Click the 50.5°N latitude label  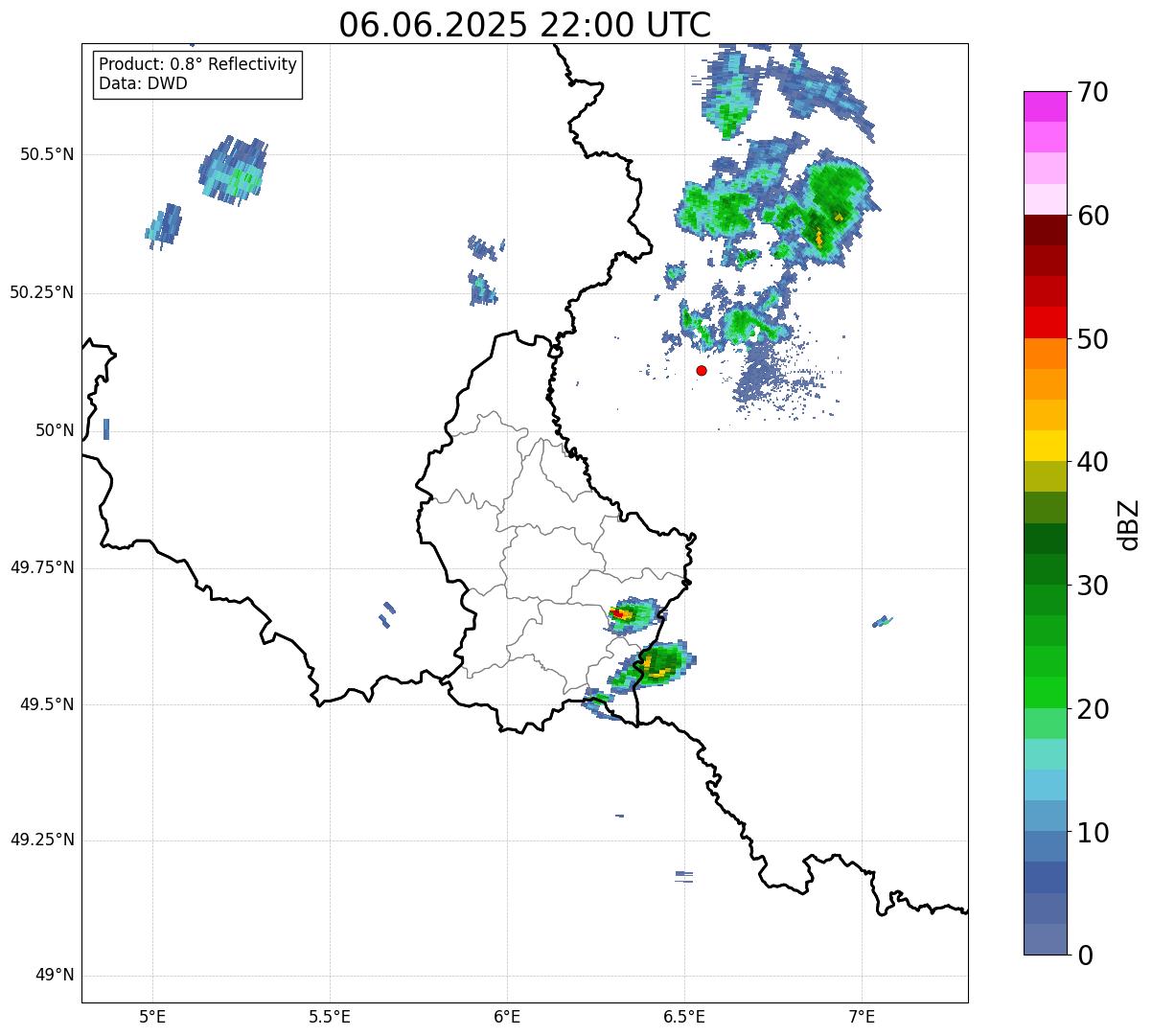46,154
